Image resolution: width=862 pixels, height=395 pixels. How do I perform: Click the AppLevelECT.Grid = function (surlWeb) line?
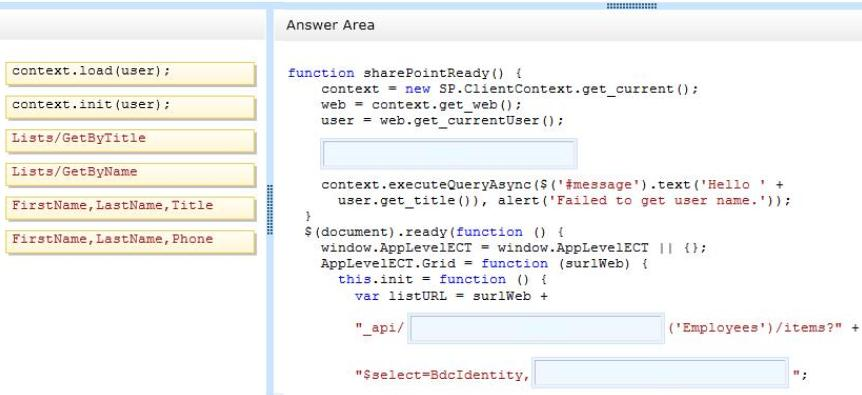[x=484, y=264]
